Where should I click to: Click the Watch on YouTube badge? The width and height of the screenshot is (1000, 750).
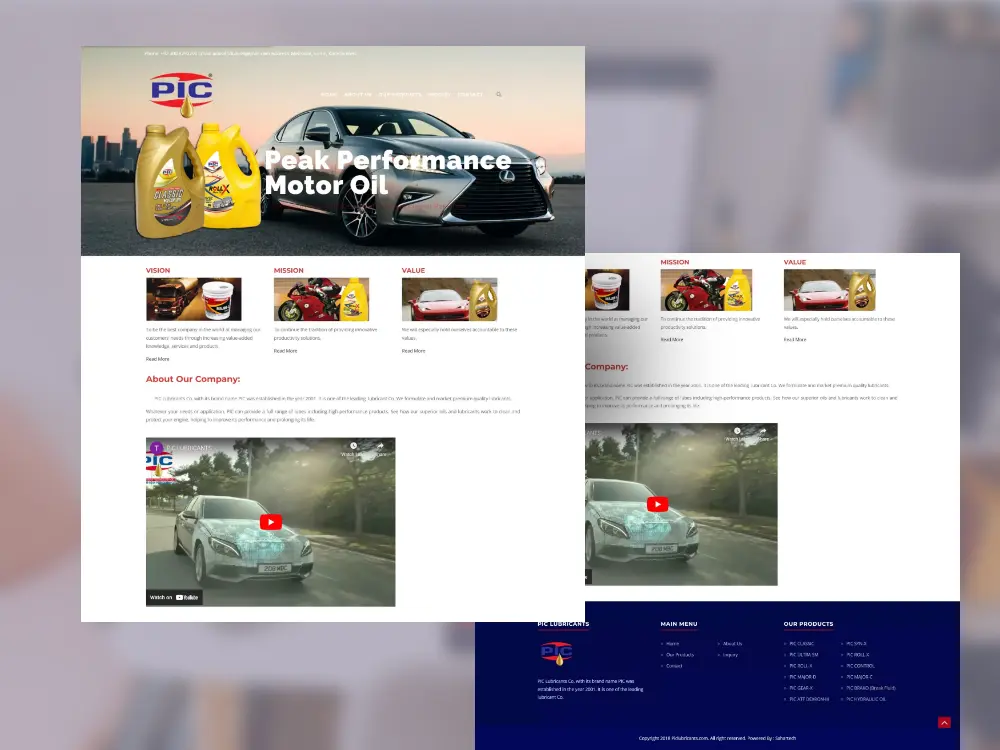point(176,597)
